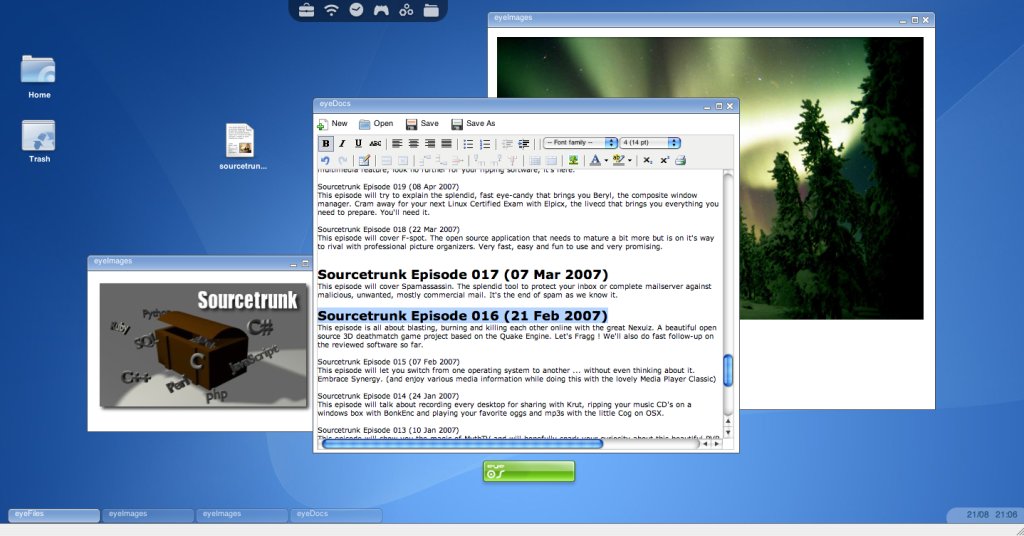The image size is (1024, 536).
Task: Click the aurora photo in eyeImages window
Action: point(710,178)
